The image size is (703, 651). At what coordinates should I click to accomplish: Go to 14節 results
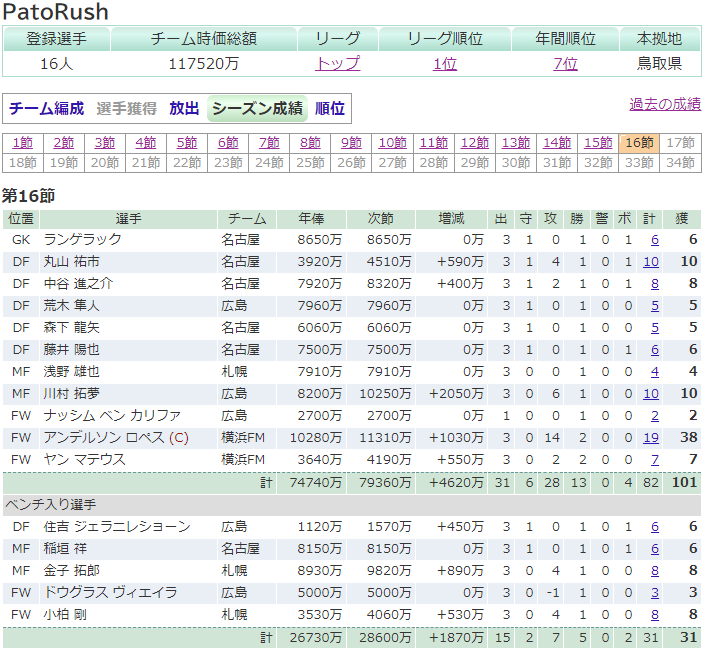click(557, 143)
